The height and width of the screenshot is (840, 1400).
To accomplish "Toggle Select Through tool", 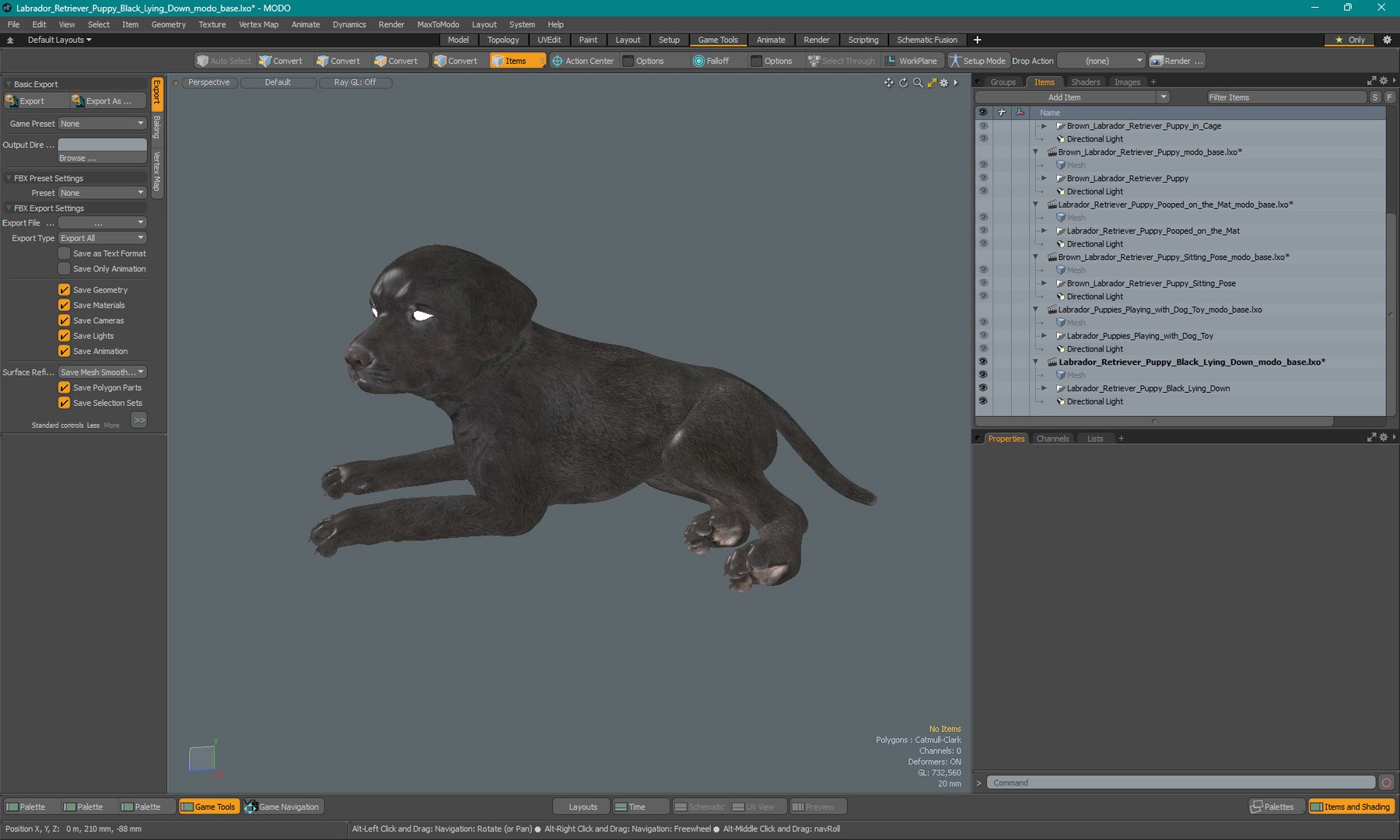I will coord(842,61).
